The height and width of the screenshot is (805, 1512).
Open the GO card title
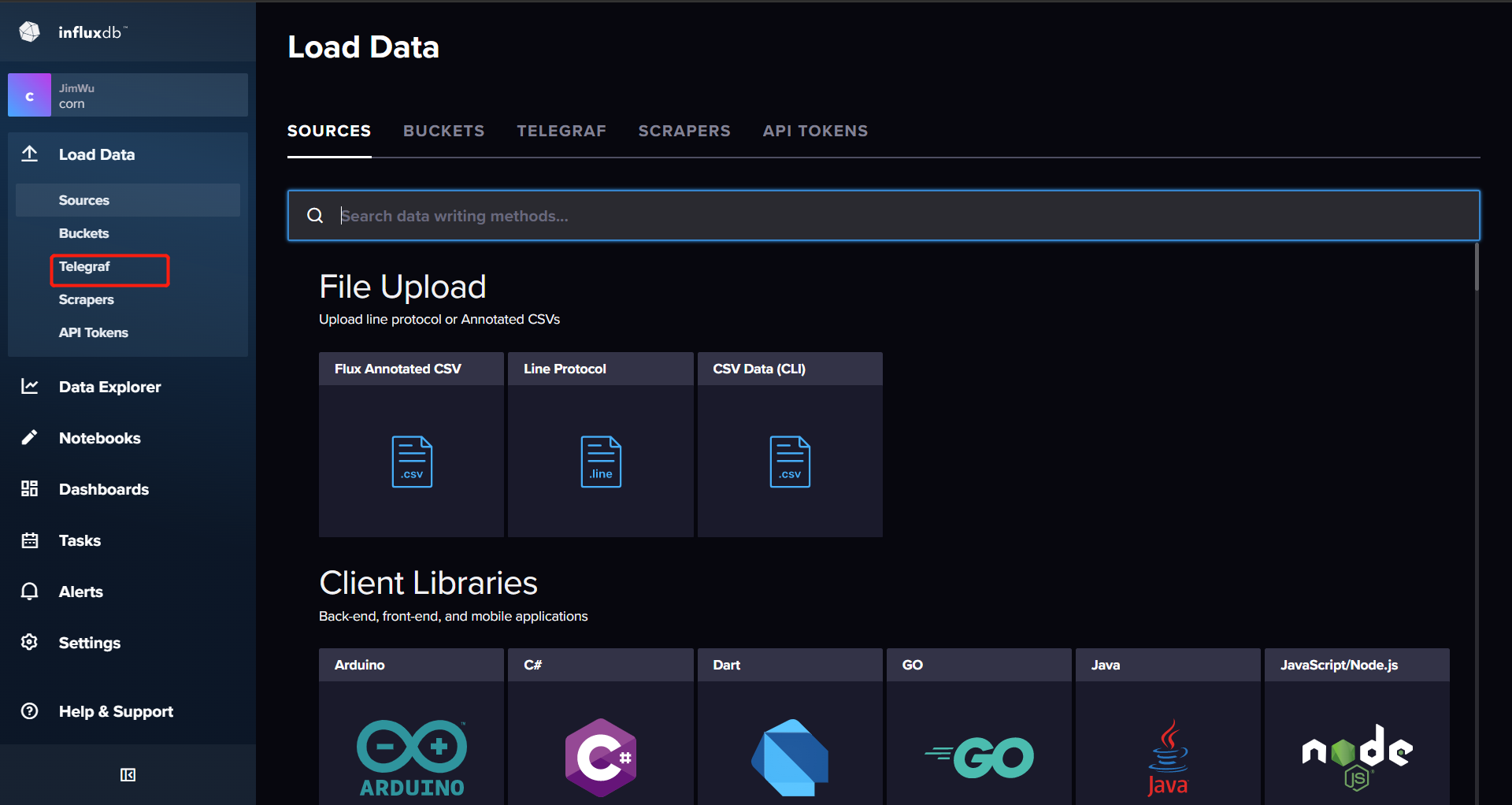tap(912, 665)
